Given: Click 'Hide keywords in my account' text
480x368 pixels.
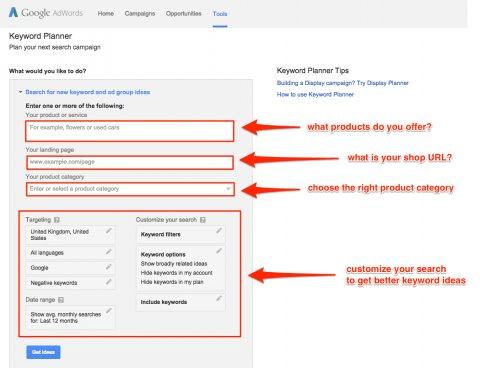Looking at the screenshot, I should click(177, 273).
